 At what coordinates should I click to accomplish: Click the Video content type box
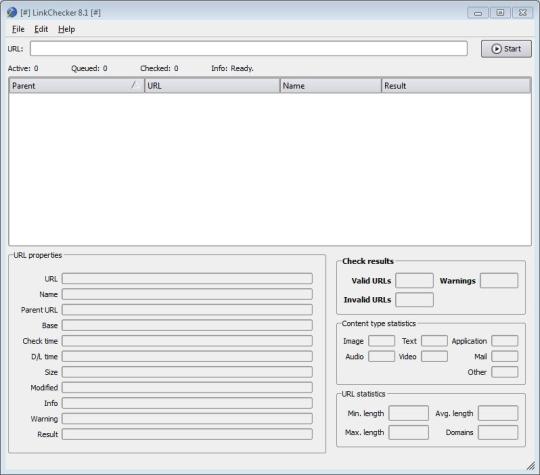click(x=435, y=356)
